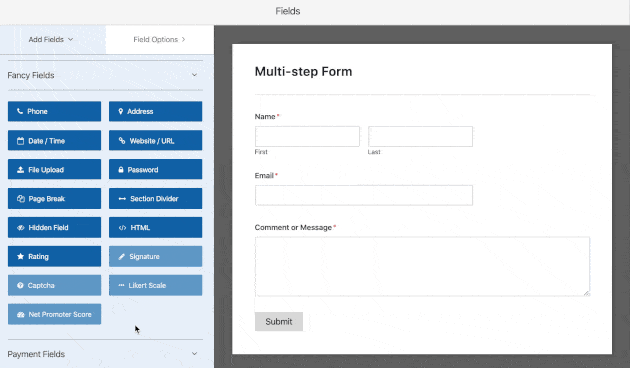630x368 pixels.
Task: Open the Add Fields tab
Action: (53, 39)
